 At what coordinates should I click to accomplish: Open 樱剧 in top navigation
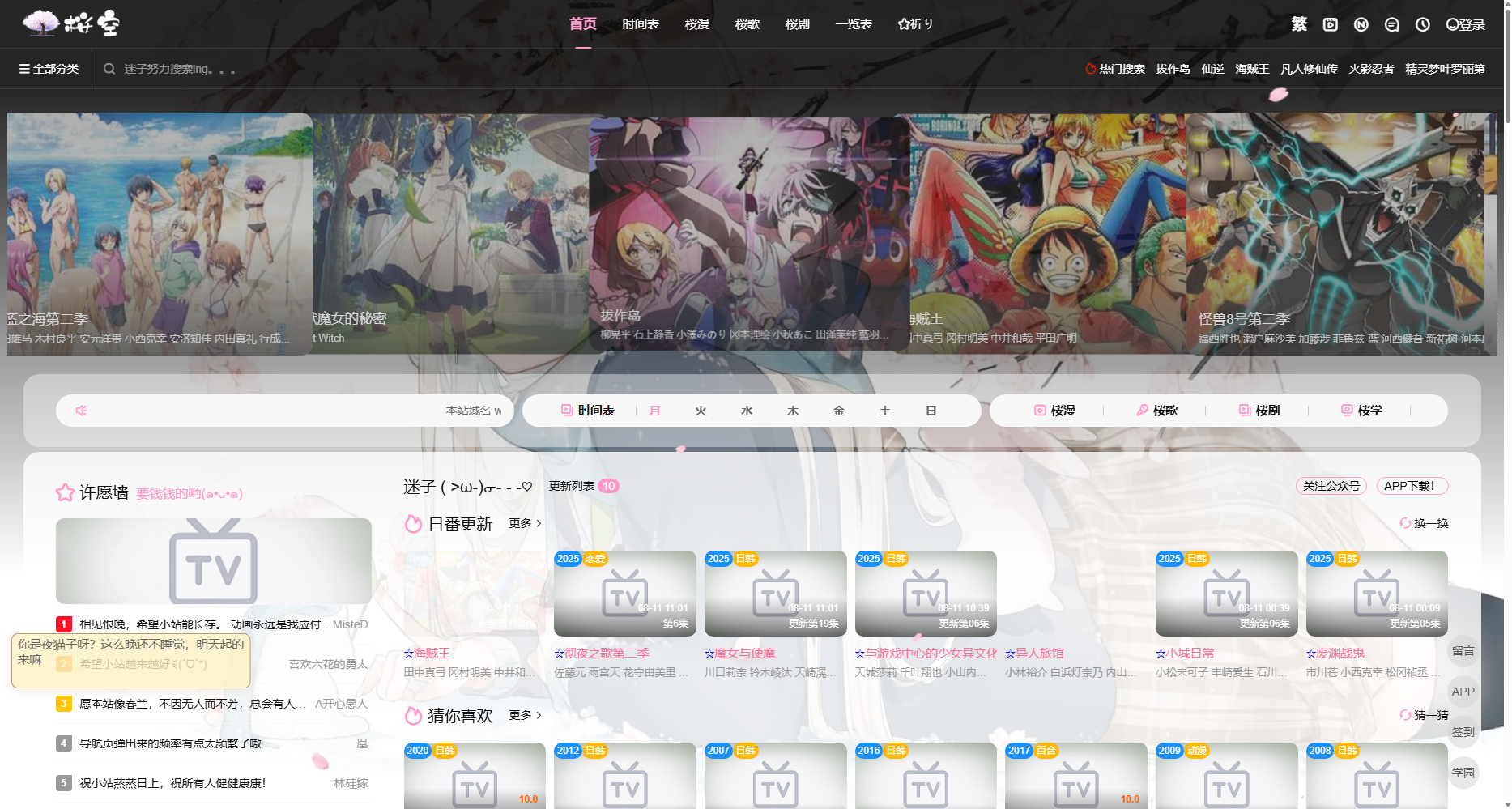[x=798, y=24]
